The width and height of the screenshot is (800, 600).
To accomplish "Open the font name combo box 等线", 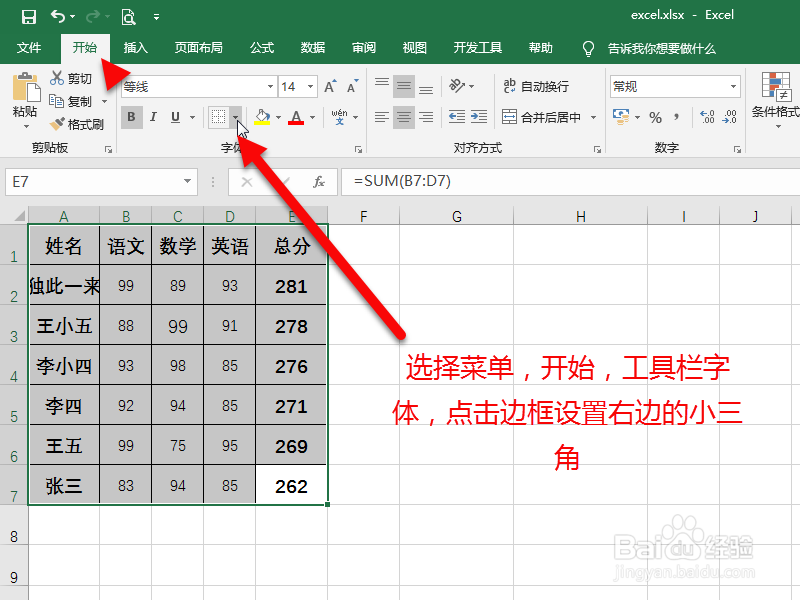I will (199, 87).
